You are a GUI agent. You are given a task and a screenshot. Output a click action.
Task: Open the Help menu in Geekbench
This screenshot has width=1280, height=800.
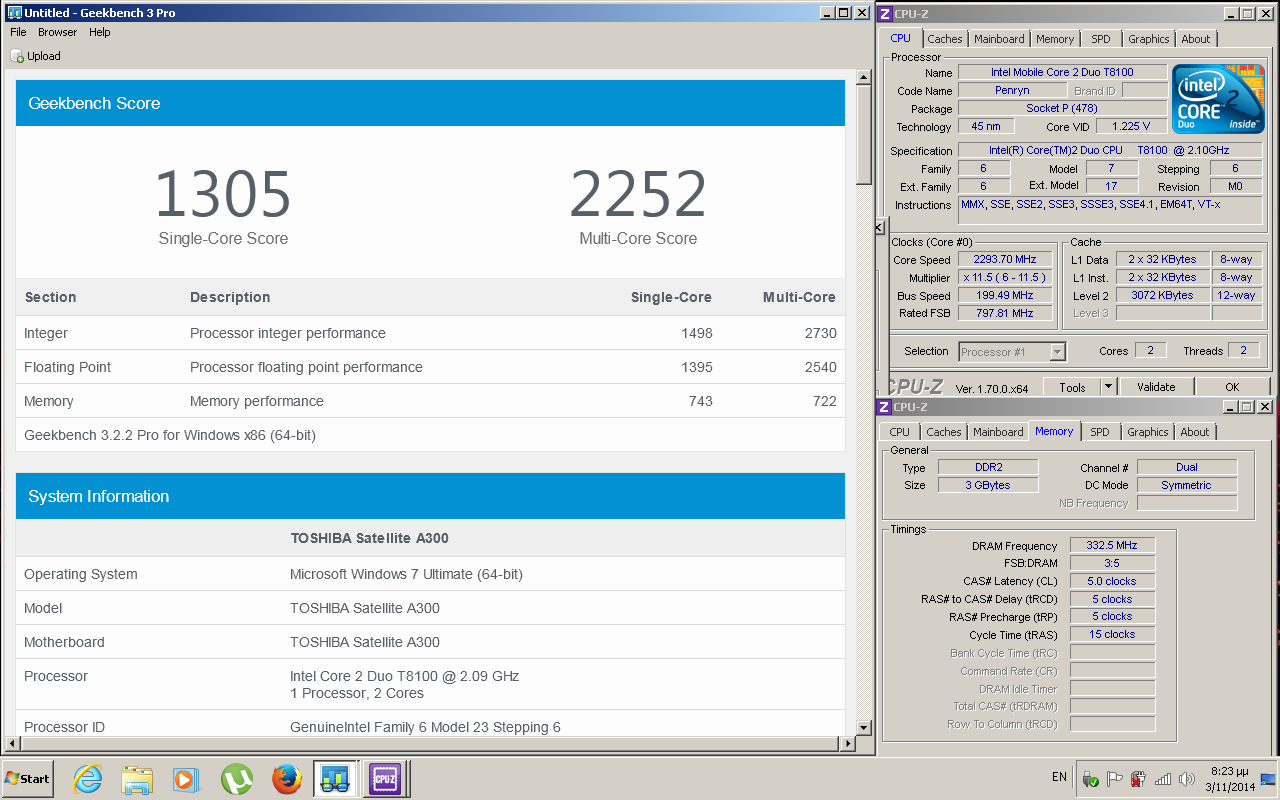point(99,32)
